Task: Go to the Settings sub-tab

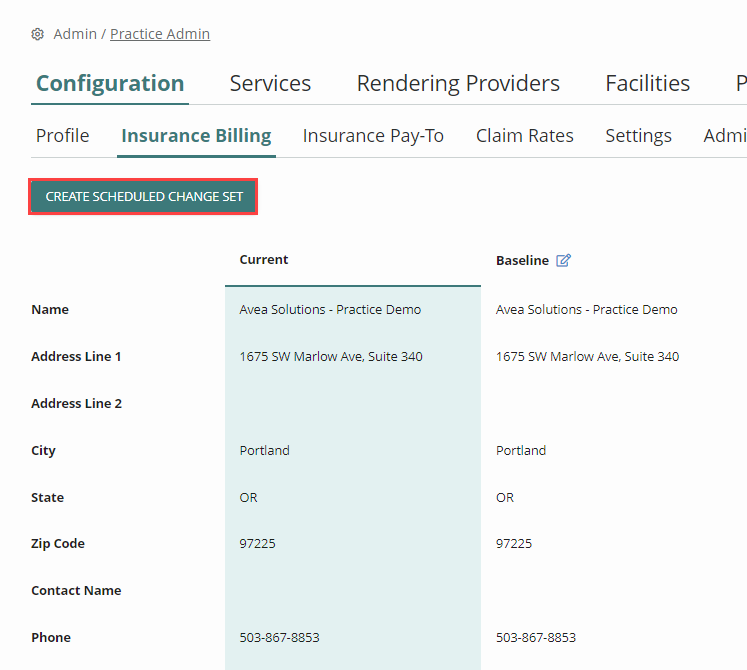Action: (638, 136)
